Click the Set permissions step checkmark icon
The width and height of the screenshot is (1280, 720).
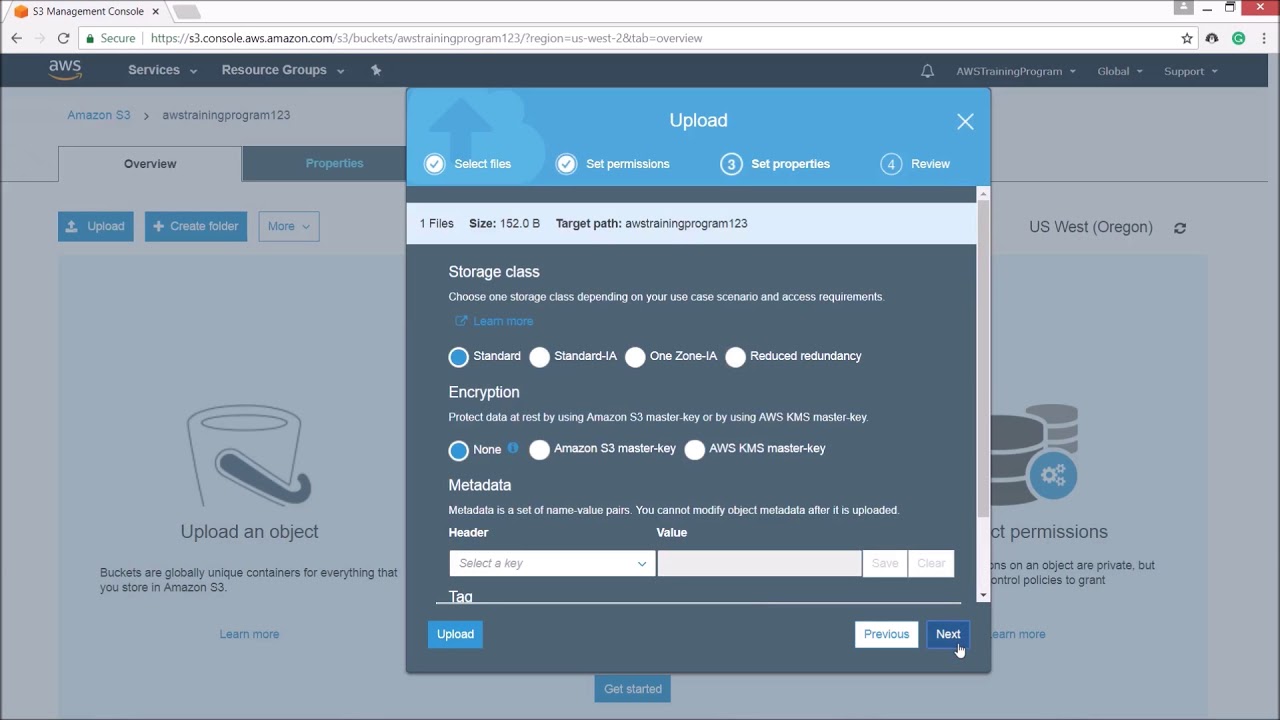[x=566, y=164]
